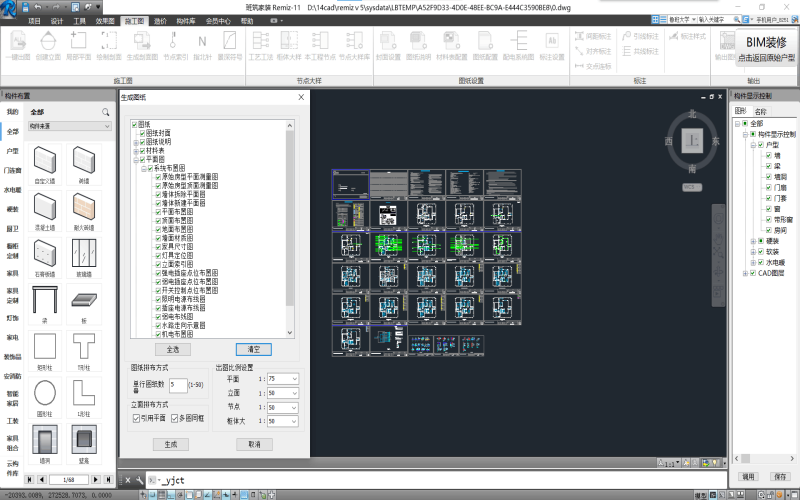The height and width of the screenshot is (500, 800).
Task: Click the 节点索引 node index icon
Action: (173, 40)
